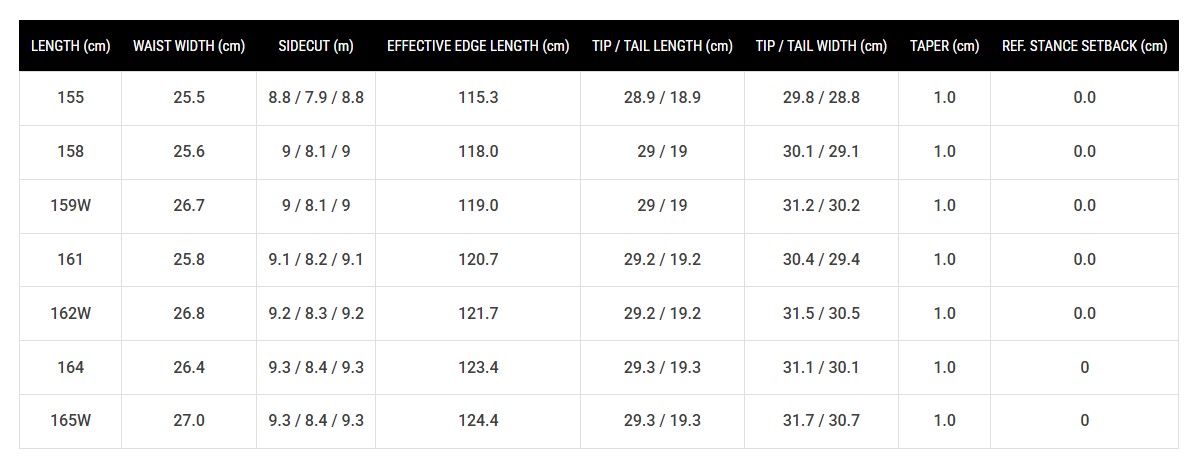Select effective edge length value 124.4
This screenshot has width=1200, height=465.
pos(478,421)
